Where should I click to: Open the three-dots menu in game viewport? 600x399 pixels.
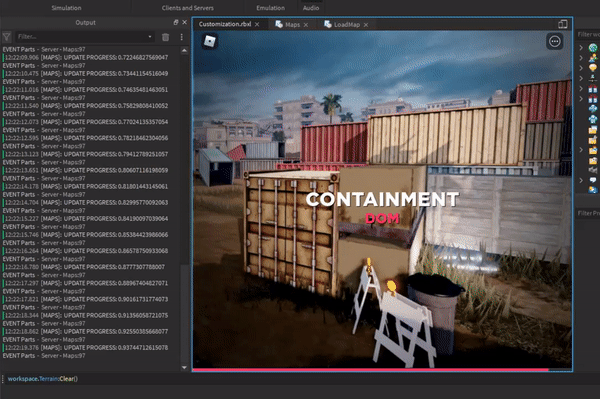(x=554, y=41)
